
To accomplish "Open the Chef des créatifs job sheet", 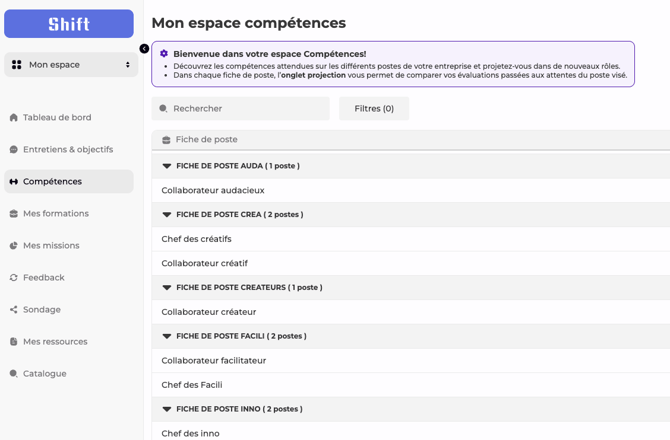I will point(197,239).
